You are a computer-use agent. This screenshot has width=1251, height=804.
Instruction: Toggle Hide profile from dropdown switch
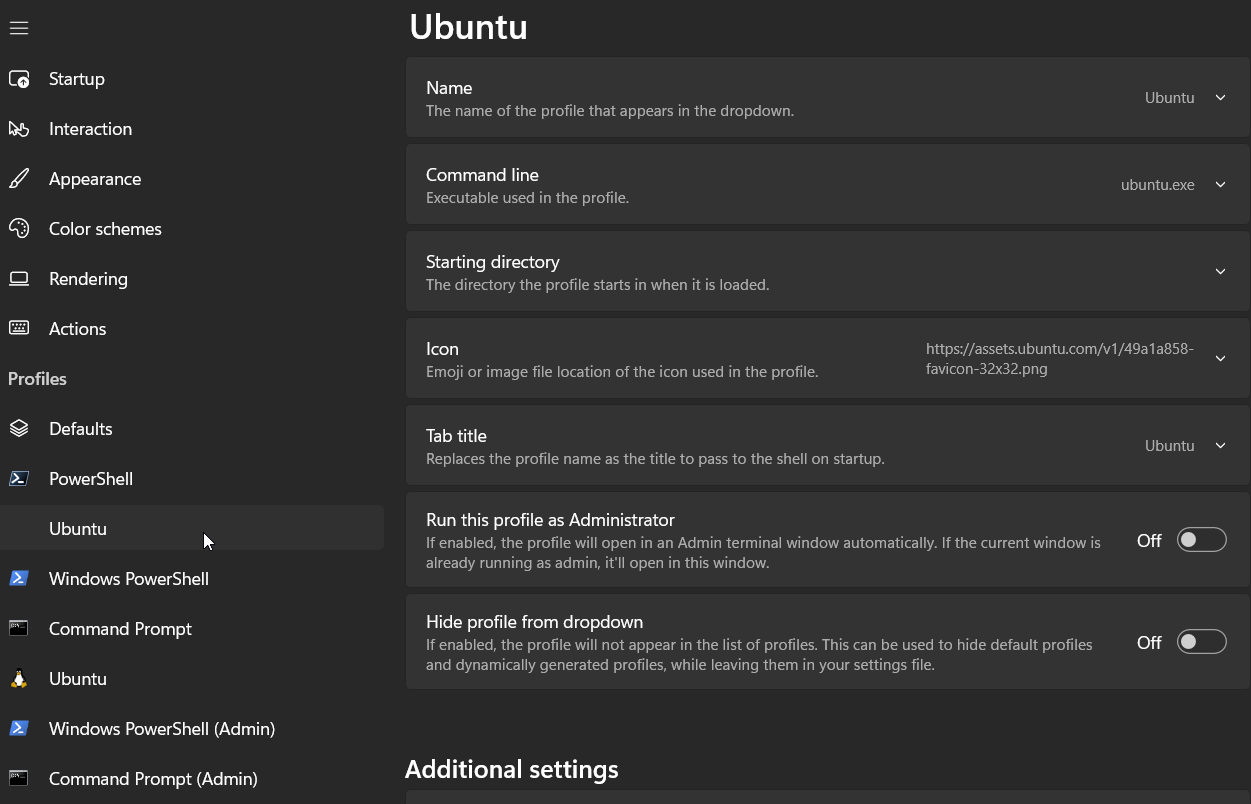(1201, 642)
